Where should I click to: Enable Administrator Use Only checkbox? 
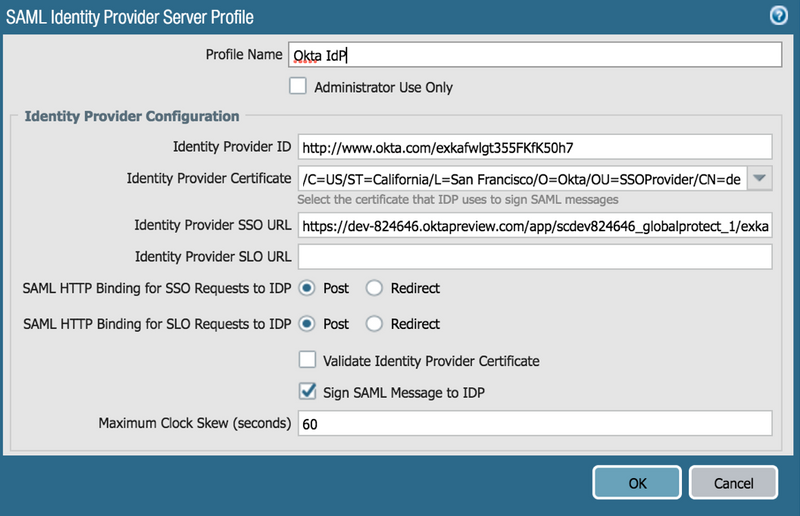click(x=298, y=87)
